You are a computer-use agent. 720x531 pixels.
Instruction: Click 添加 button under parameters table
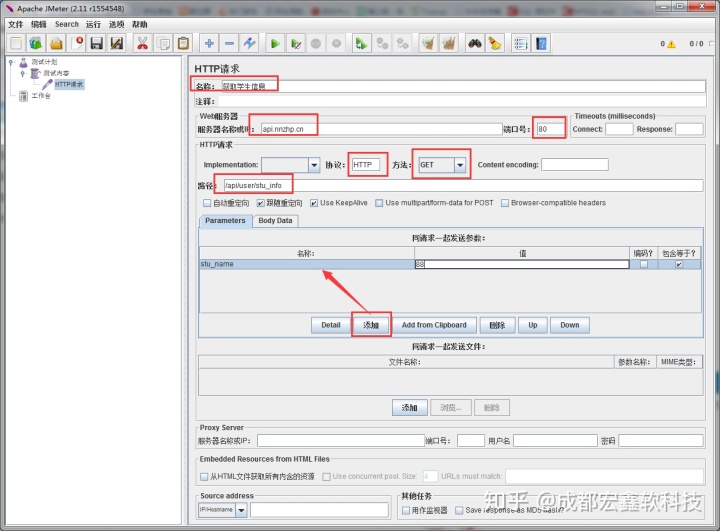coord(371,325)
